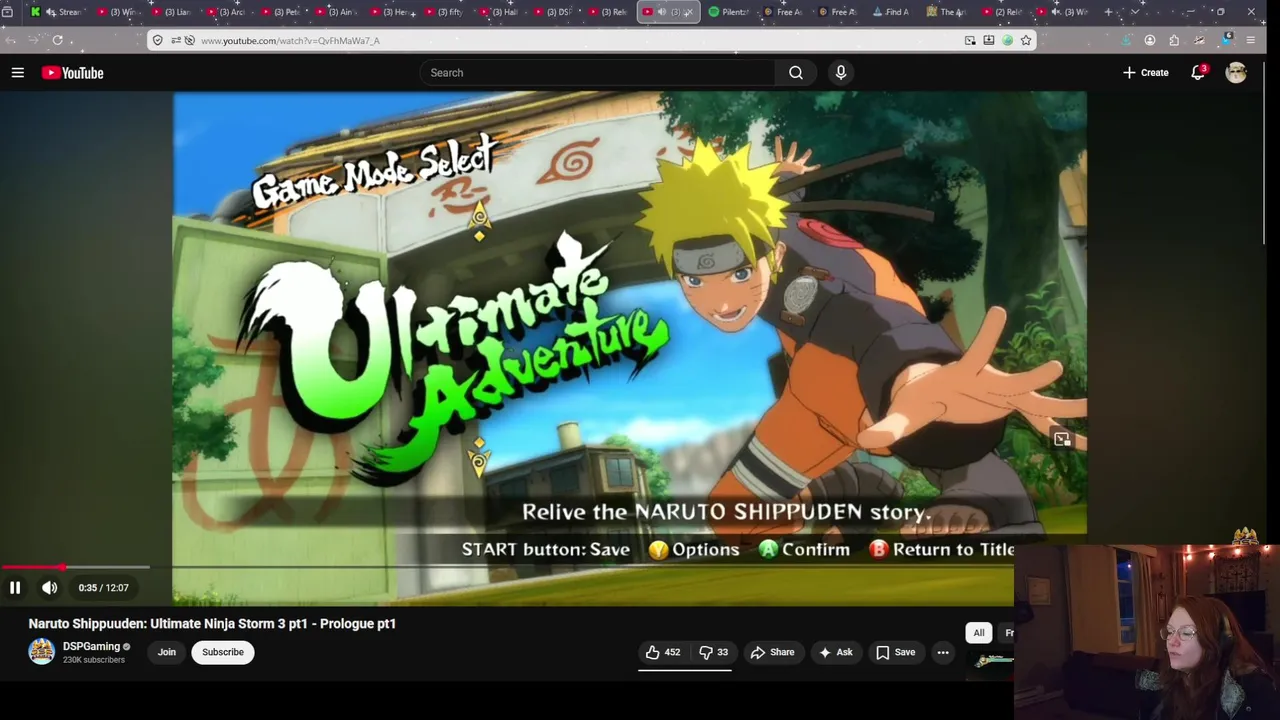
Task: Dislike the video with thumbs down
Action: coord(714,652)
